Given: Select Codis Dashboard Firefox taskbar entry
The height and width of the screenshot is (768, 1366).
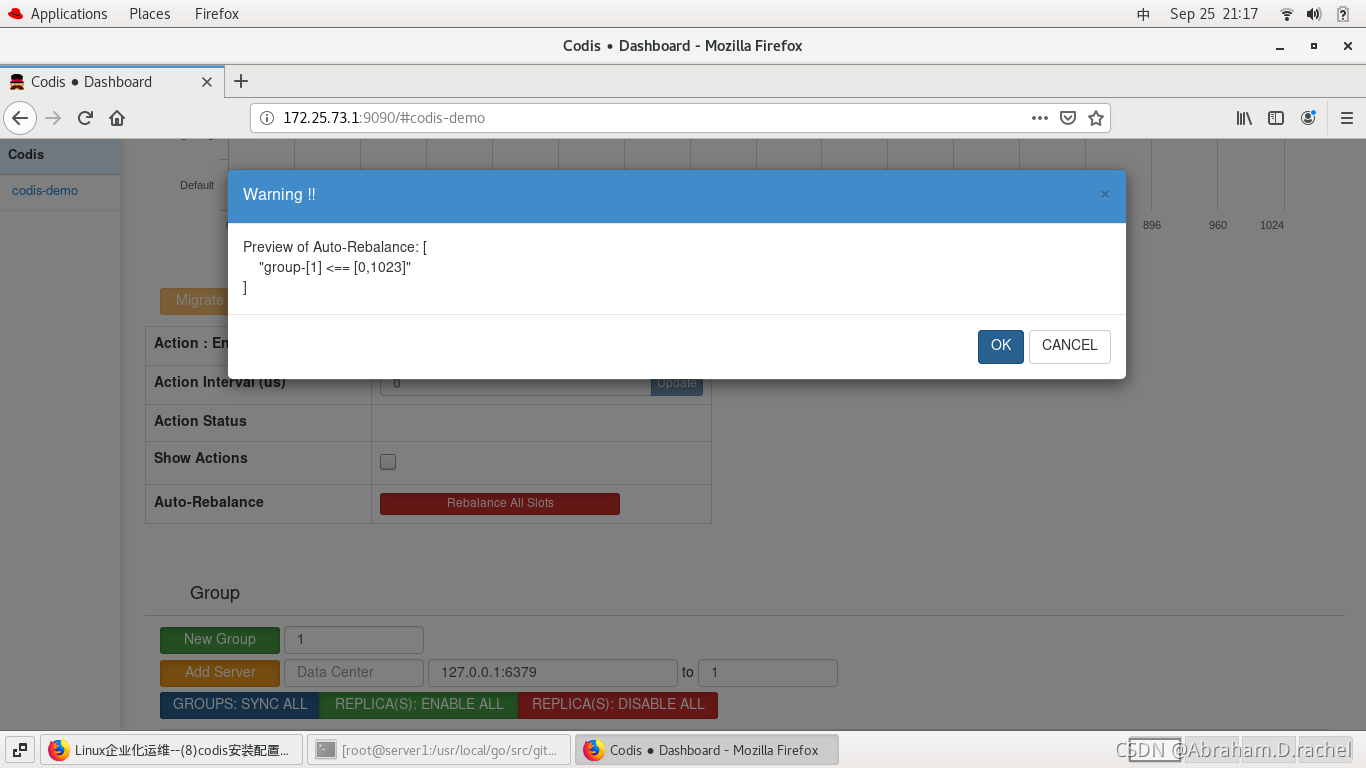Looking at the screenshot, I should [707, 750].
